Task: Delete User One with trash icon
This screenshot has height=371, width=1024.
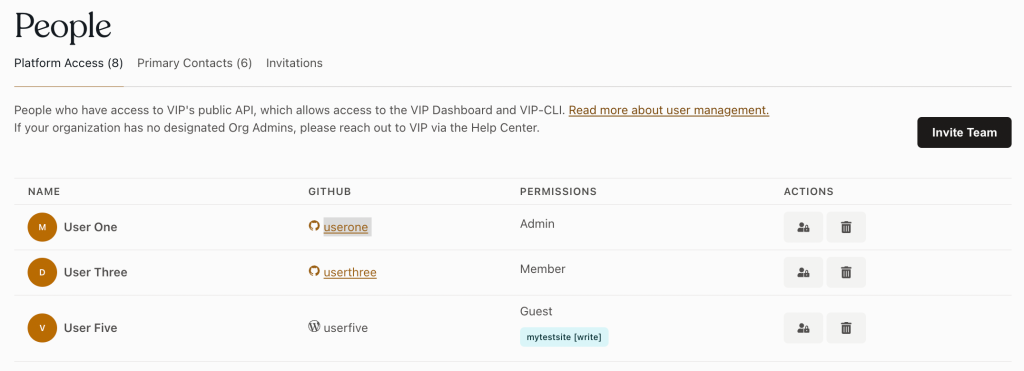Action: pos(846,227)
